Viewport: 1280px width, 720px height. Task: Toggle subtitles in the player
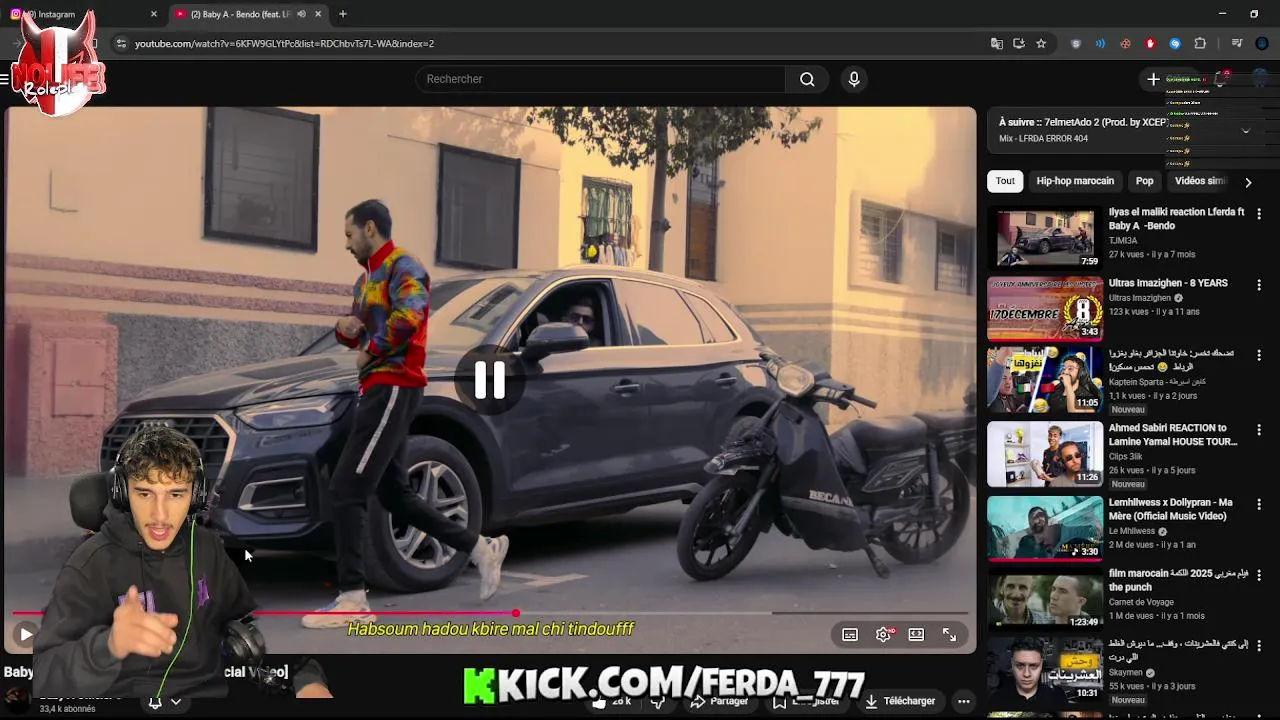tap(850, 634)
